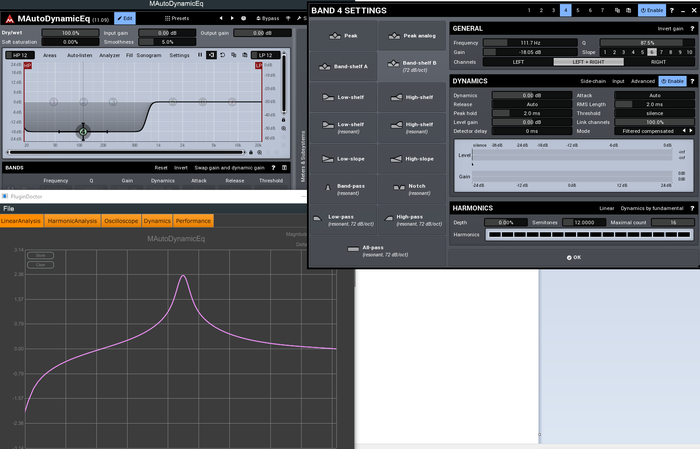The height and width of the screenshot is (449, 700).
Task: Select the plain Low-shelf filter
Action: tap(343, 97)
